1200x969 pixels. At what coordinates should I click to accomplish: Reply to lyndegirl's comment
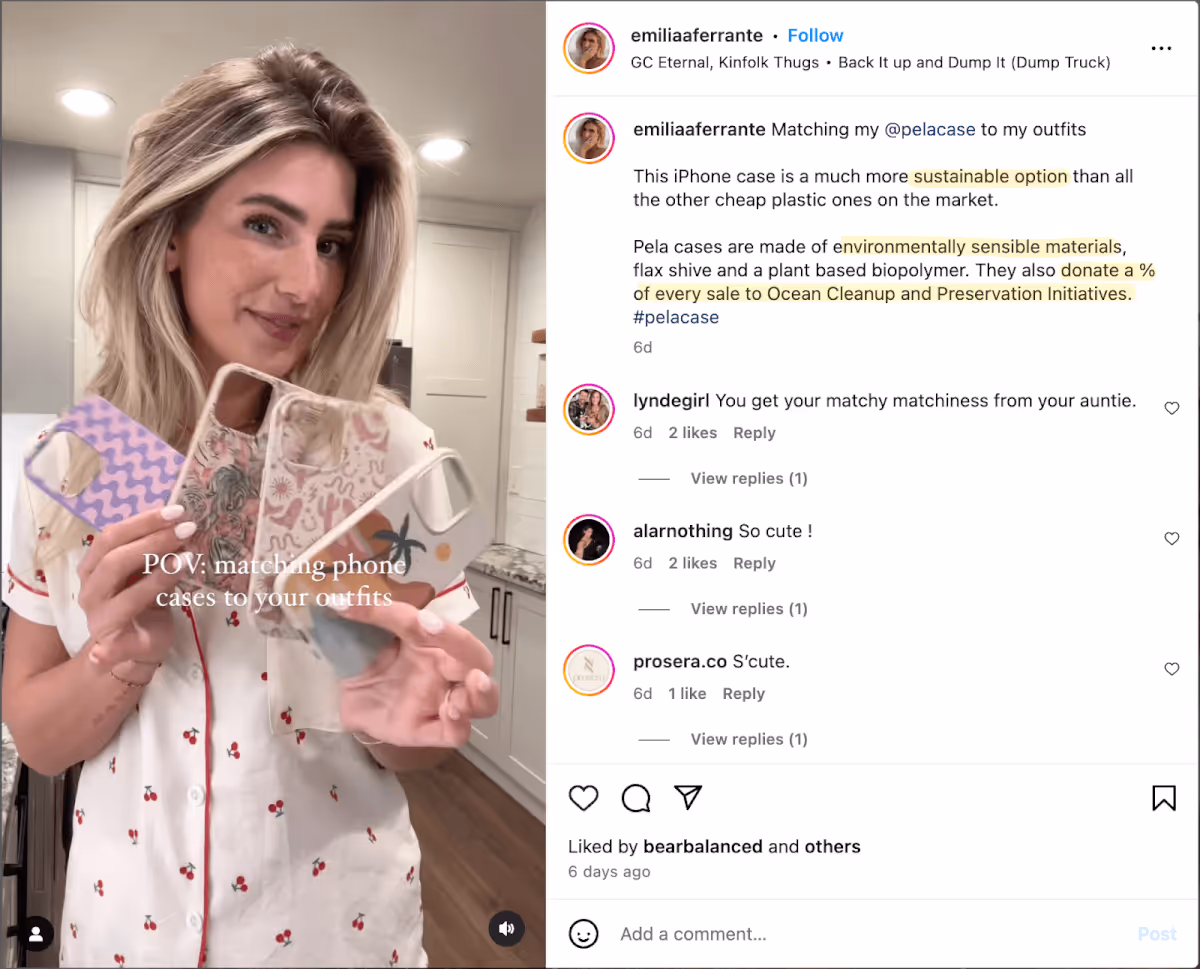[754, 433]
